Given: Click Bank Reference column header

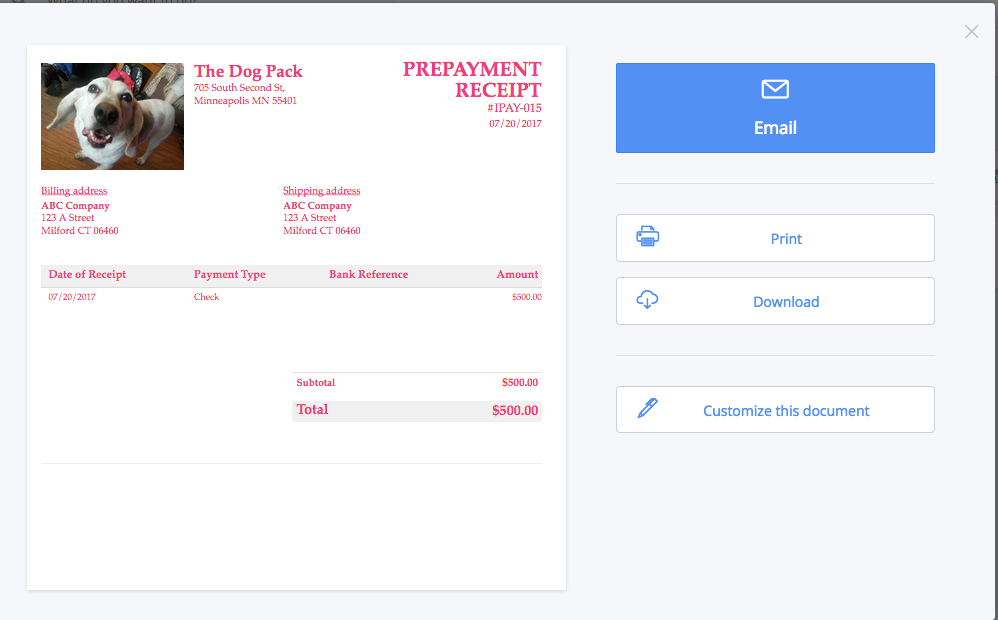Looking at the screenshot, I should pos(369,274).
